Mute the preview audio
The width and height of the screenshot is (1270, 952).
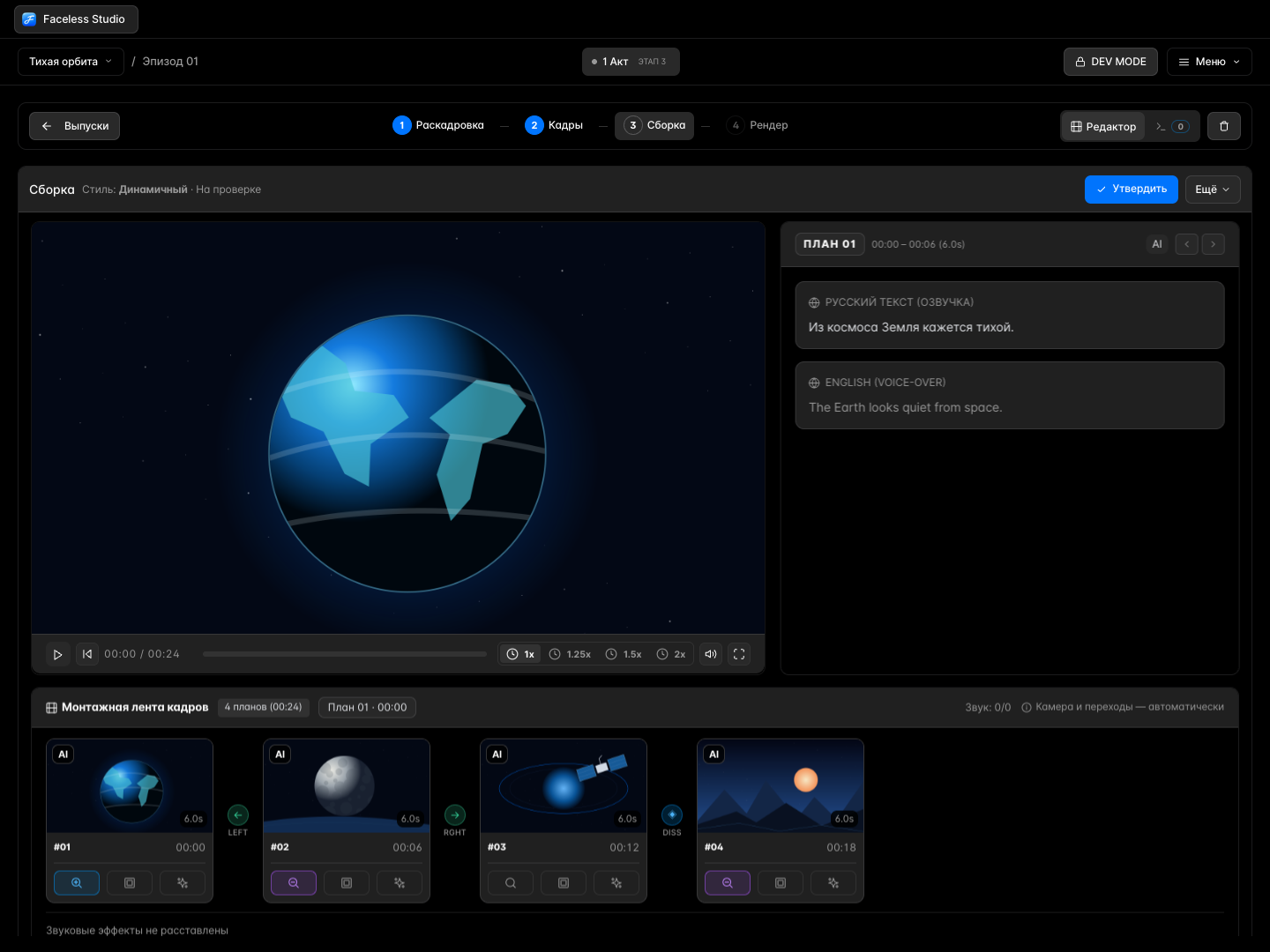(711, 654)
